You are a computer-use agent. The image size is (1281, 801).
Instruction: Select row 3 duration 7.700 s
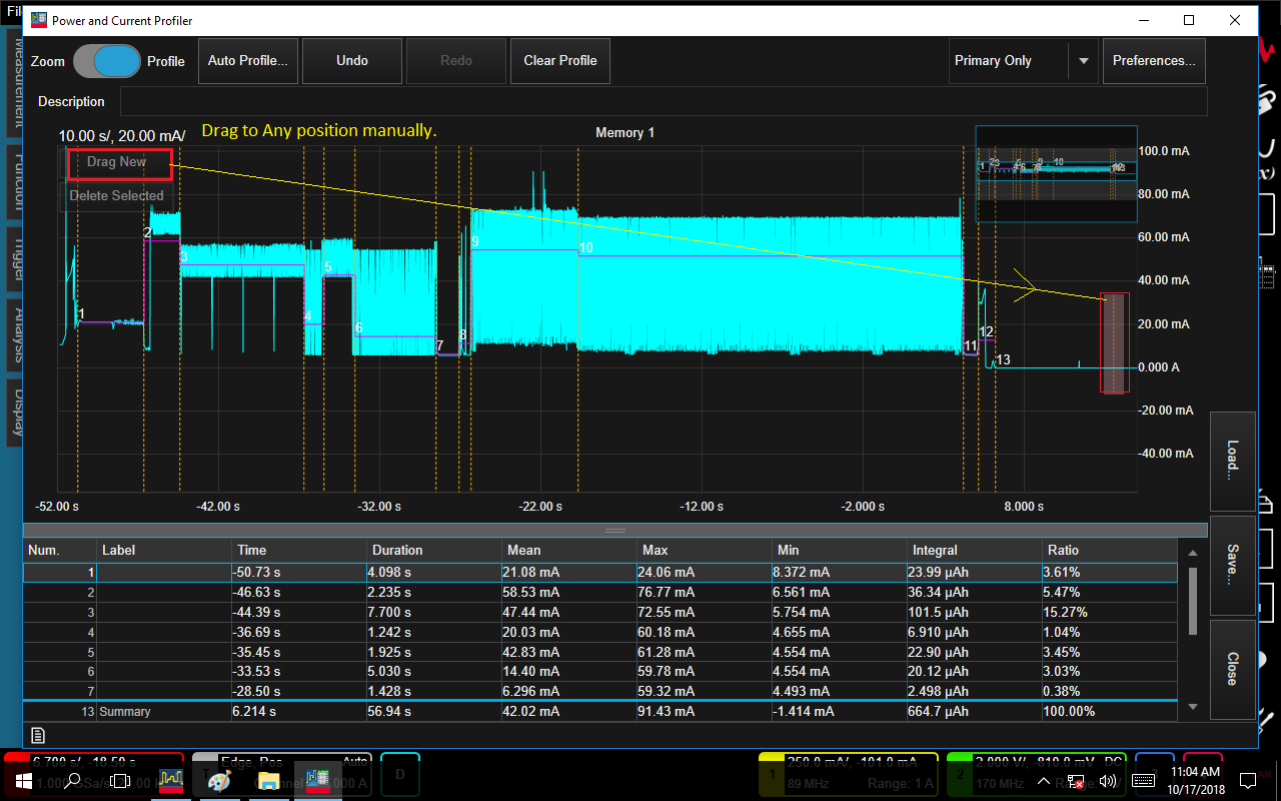click(434, 612)
